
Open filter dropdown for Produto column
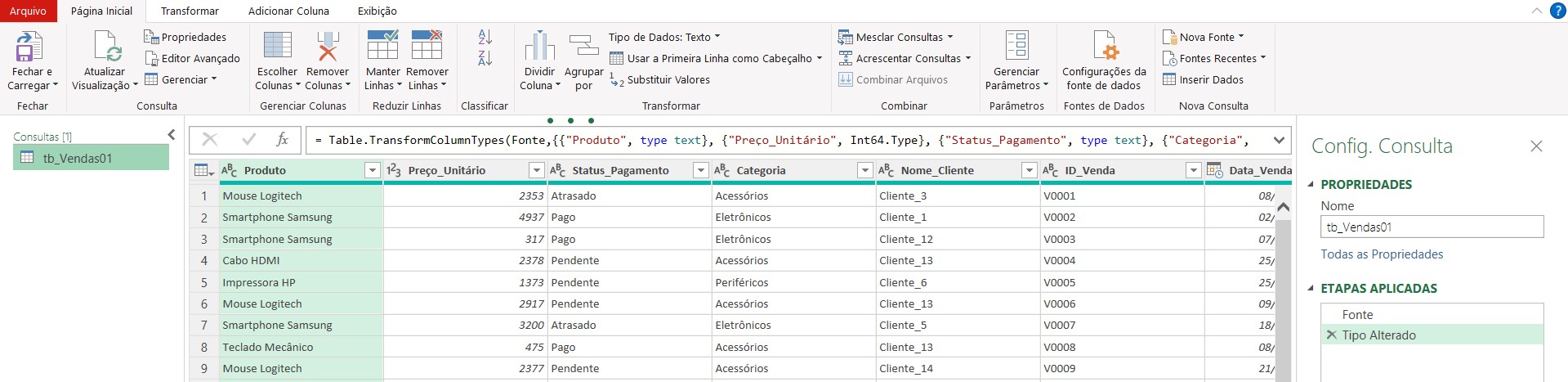coord(373,170)
